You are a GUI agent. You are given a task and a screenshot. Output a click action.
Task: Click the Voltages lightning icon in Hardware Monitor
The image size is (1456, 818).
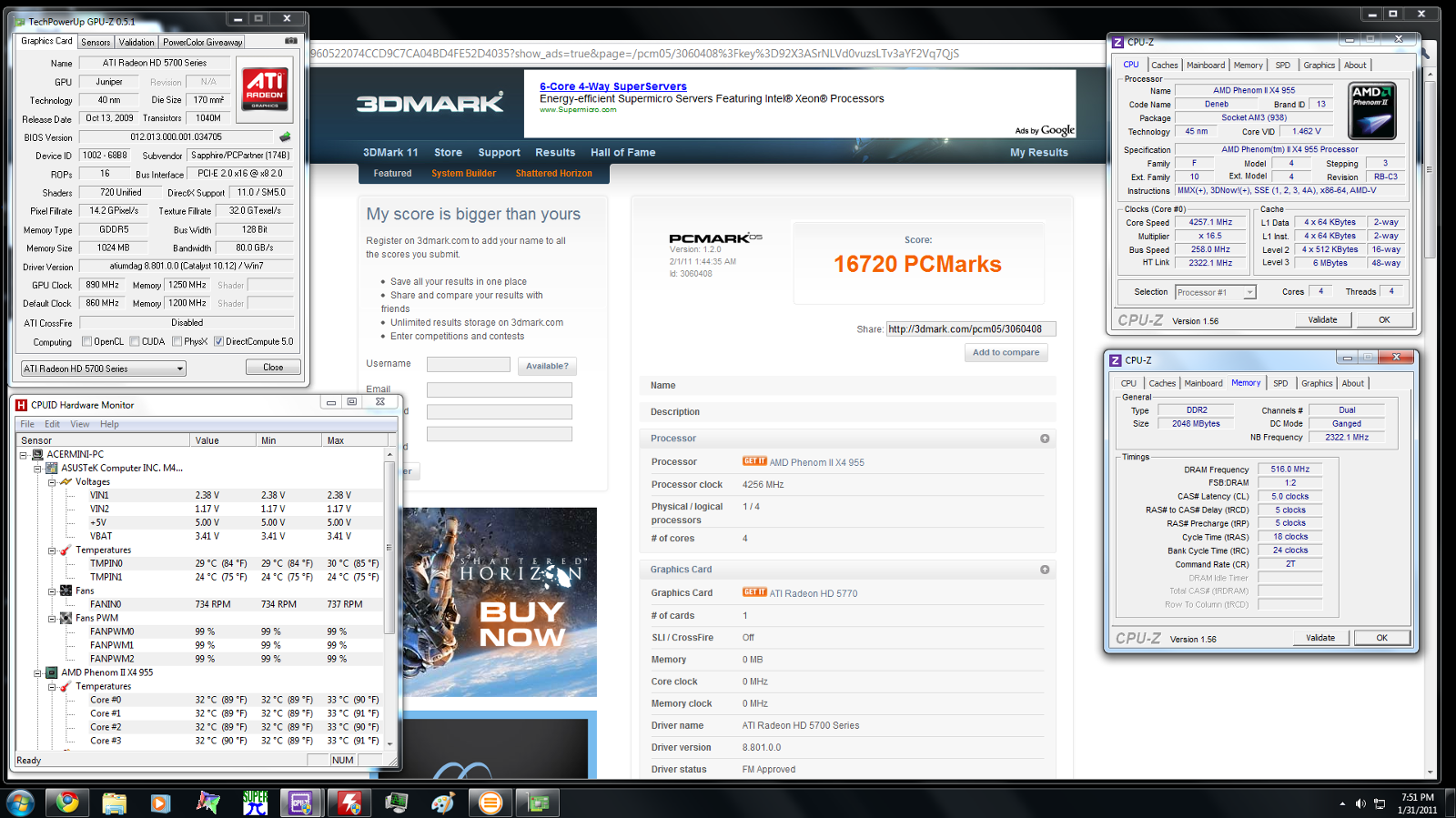pos(66,481)
